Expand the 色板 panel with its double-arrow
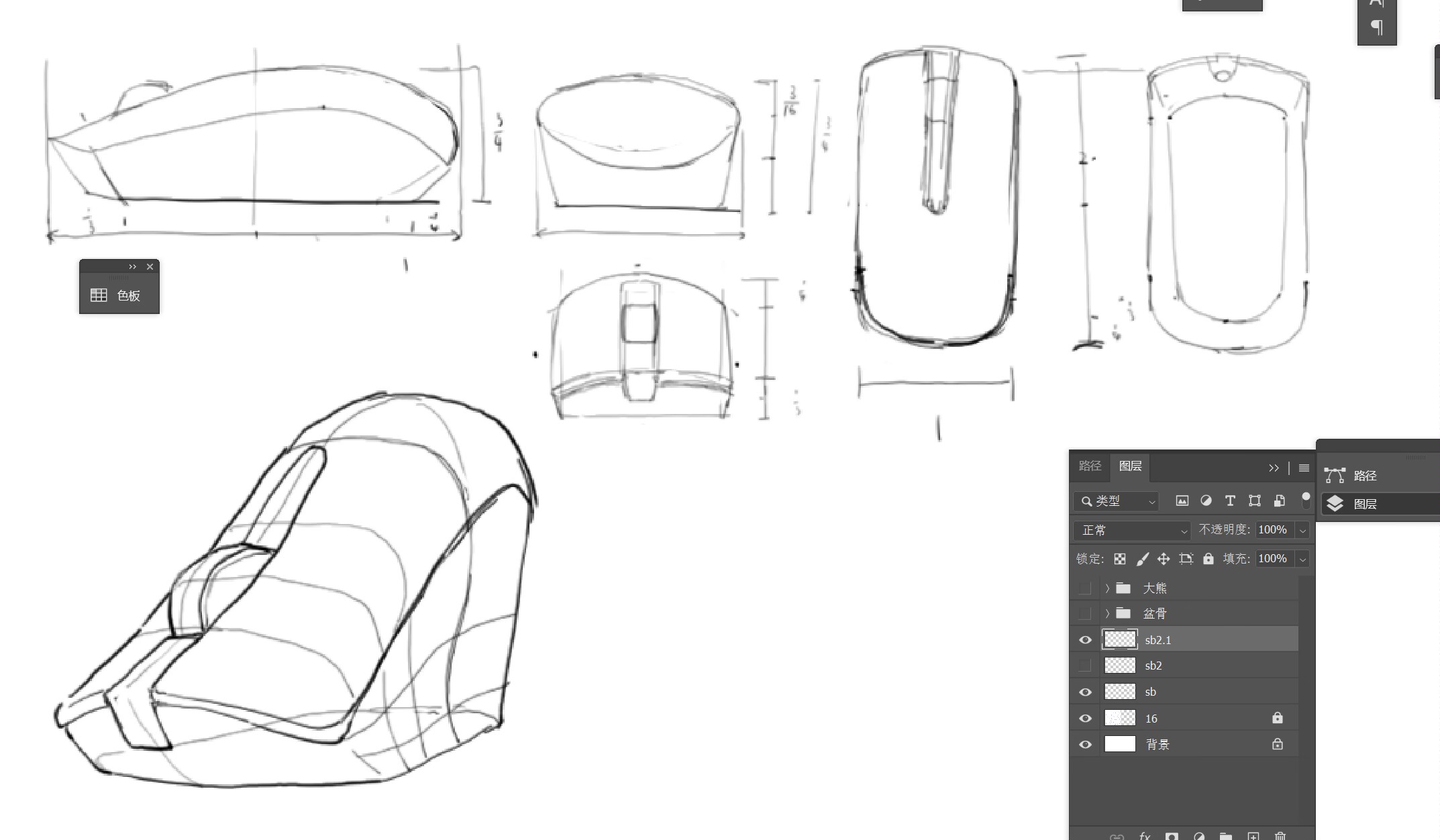Image resolution: width=1440 pixels, height=840 pixels. [x=133, y=267]
